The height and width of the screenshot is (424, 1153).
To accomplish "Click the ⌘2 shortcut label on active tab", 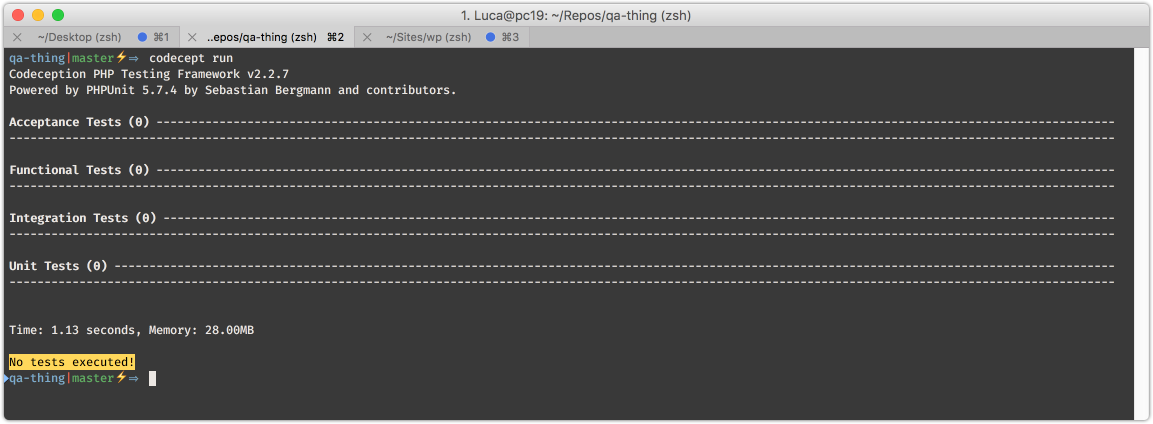I will [335, 37].
